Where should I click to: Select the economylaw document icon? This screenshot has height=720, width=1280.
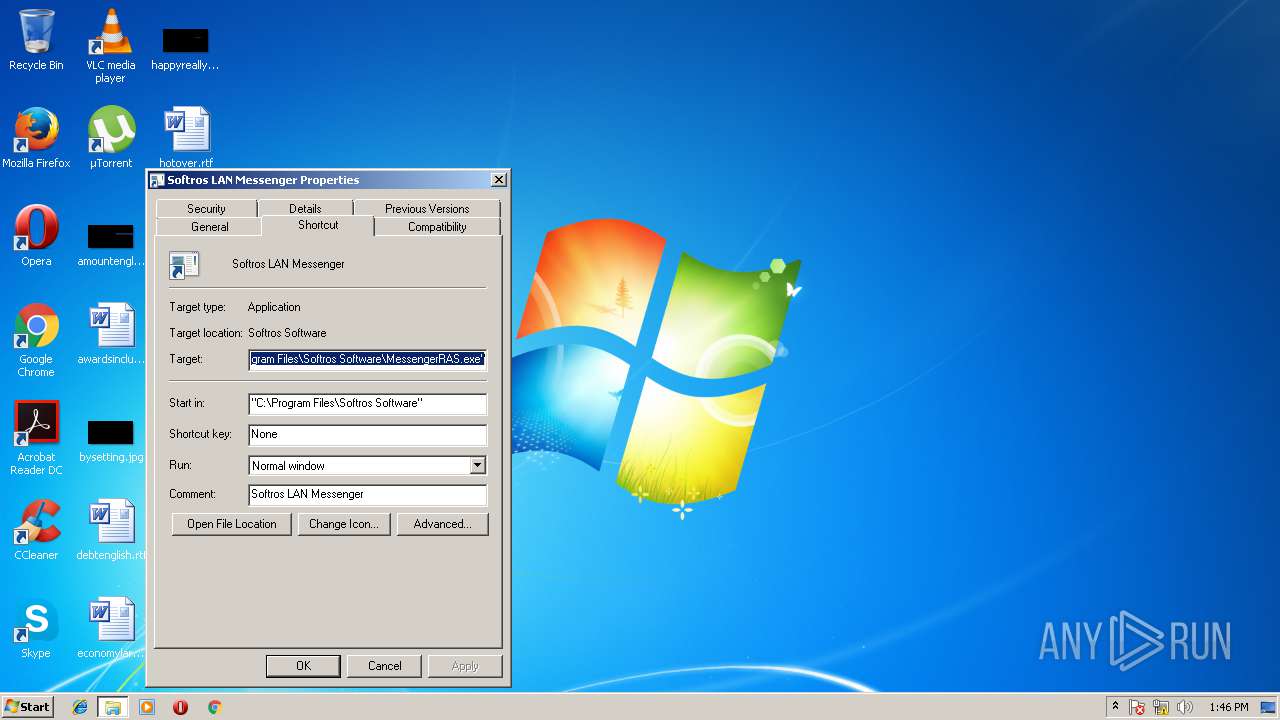click(110, 628)
